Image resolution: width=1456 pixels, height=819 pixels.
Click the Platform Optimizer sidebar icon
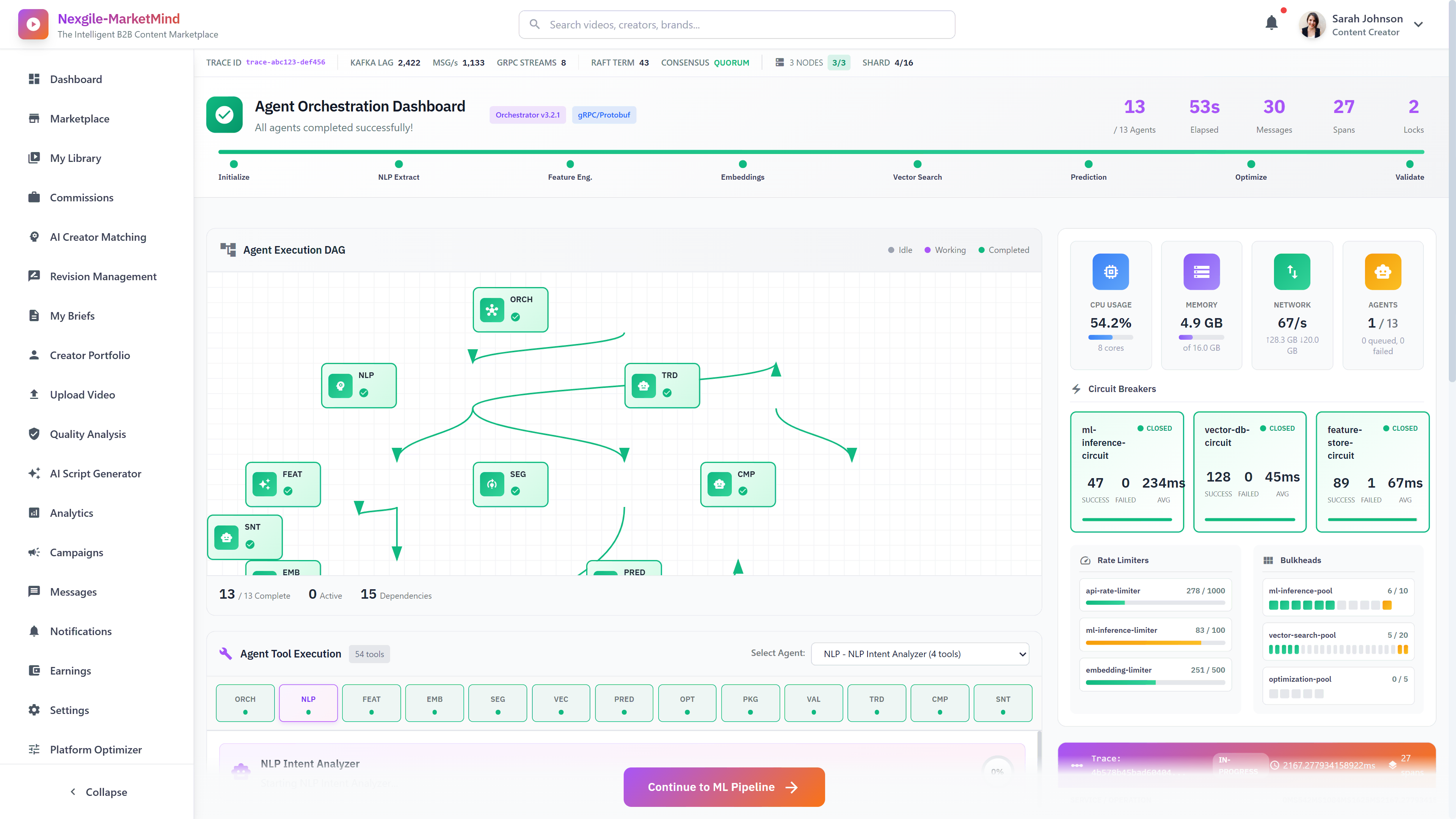point(35,749)
